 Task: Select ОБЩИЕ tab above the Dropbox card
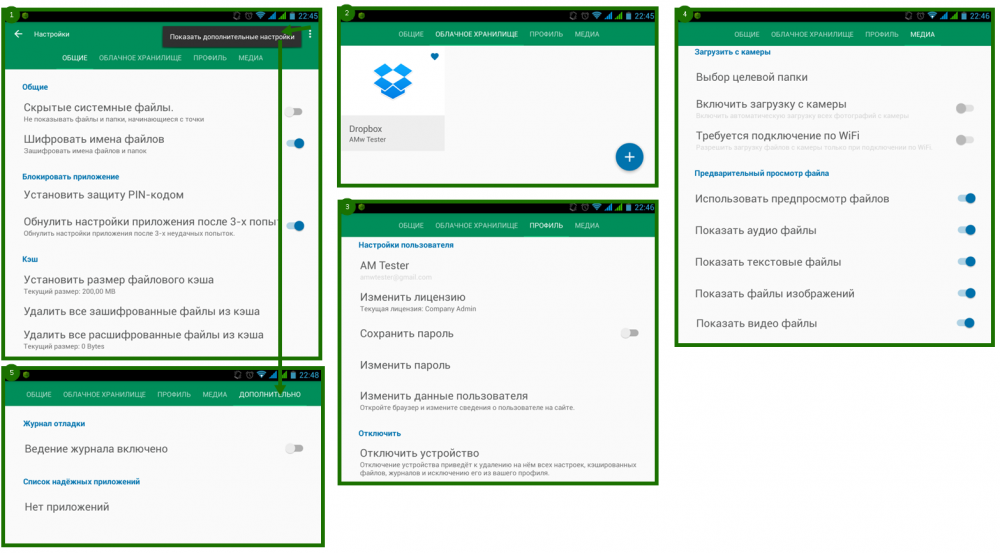coord(411,34)
